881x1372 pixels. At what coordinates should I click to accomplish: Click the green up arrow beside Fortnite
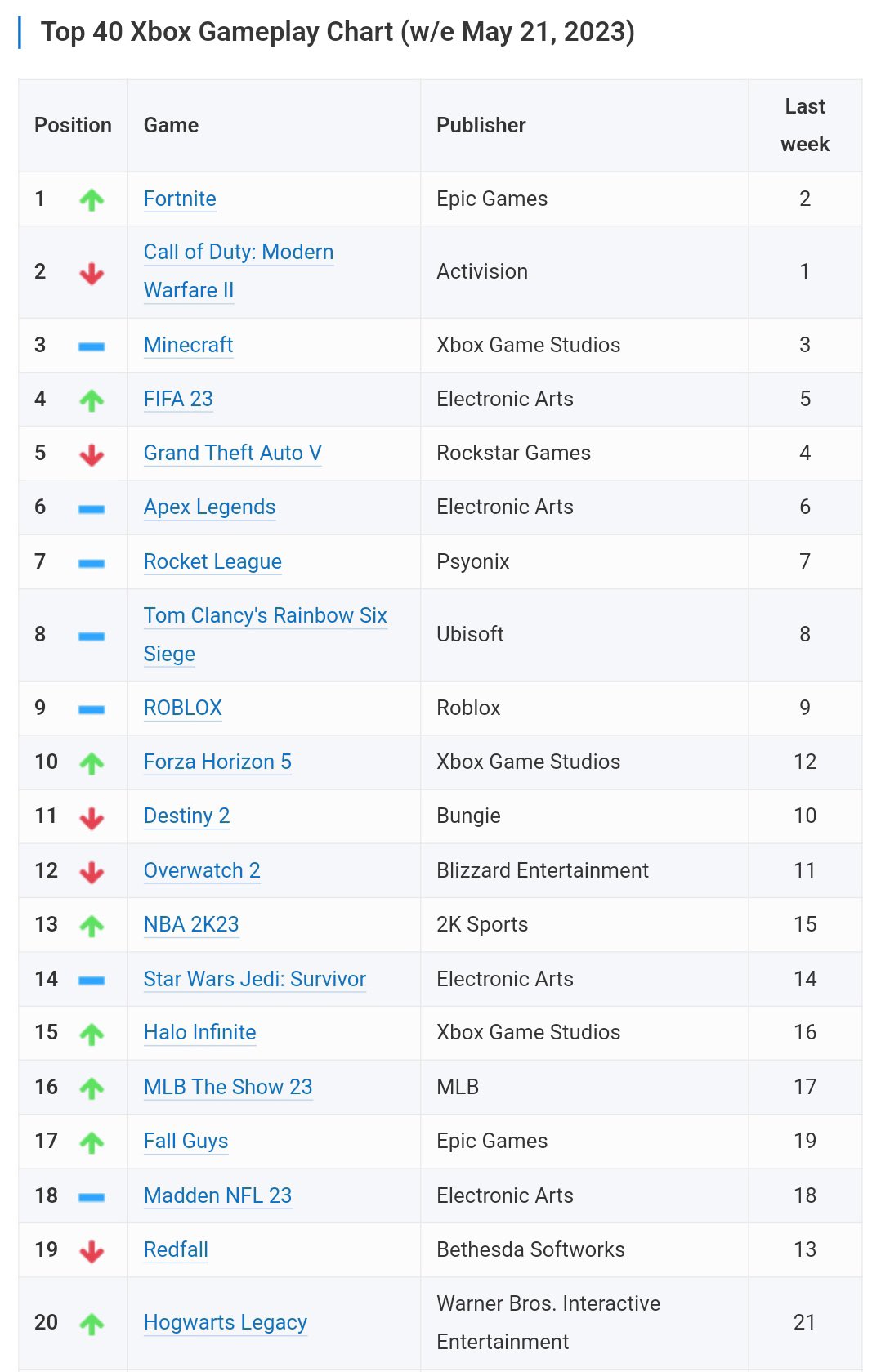click(92, 199)
